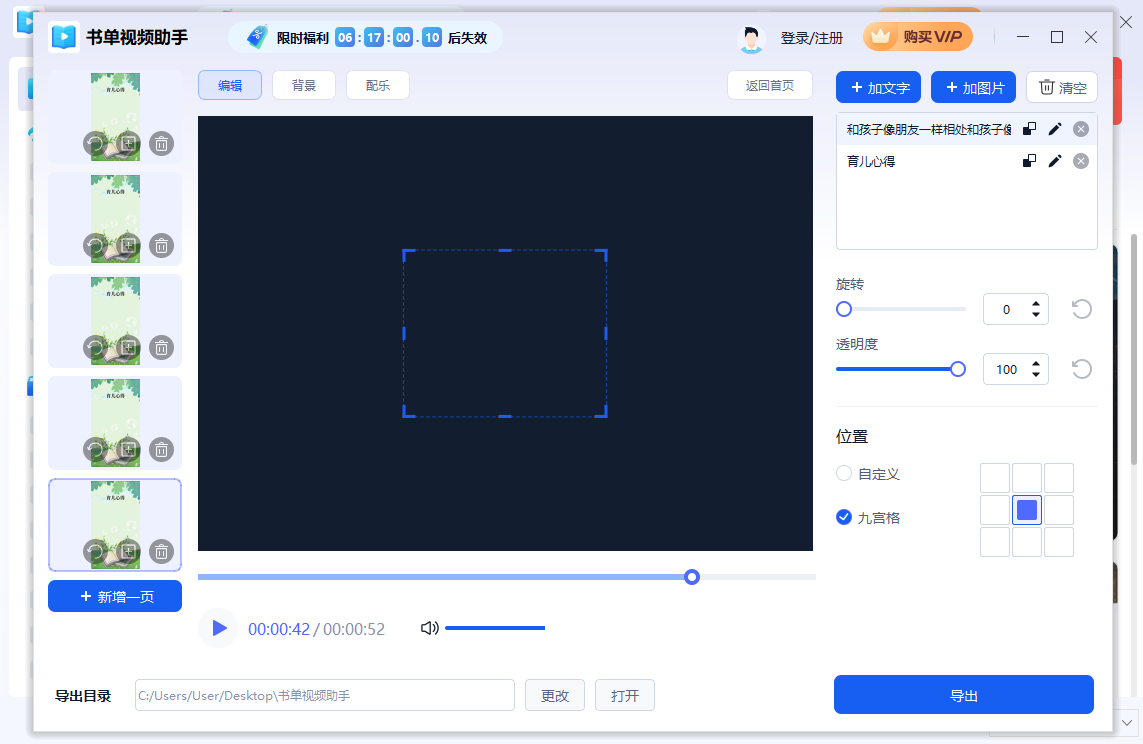Click the export directory path field
This screenshot has width=1143, height=744.
(324, 694)
